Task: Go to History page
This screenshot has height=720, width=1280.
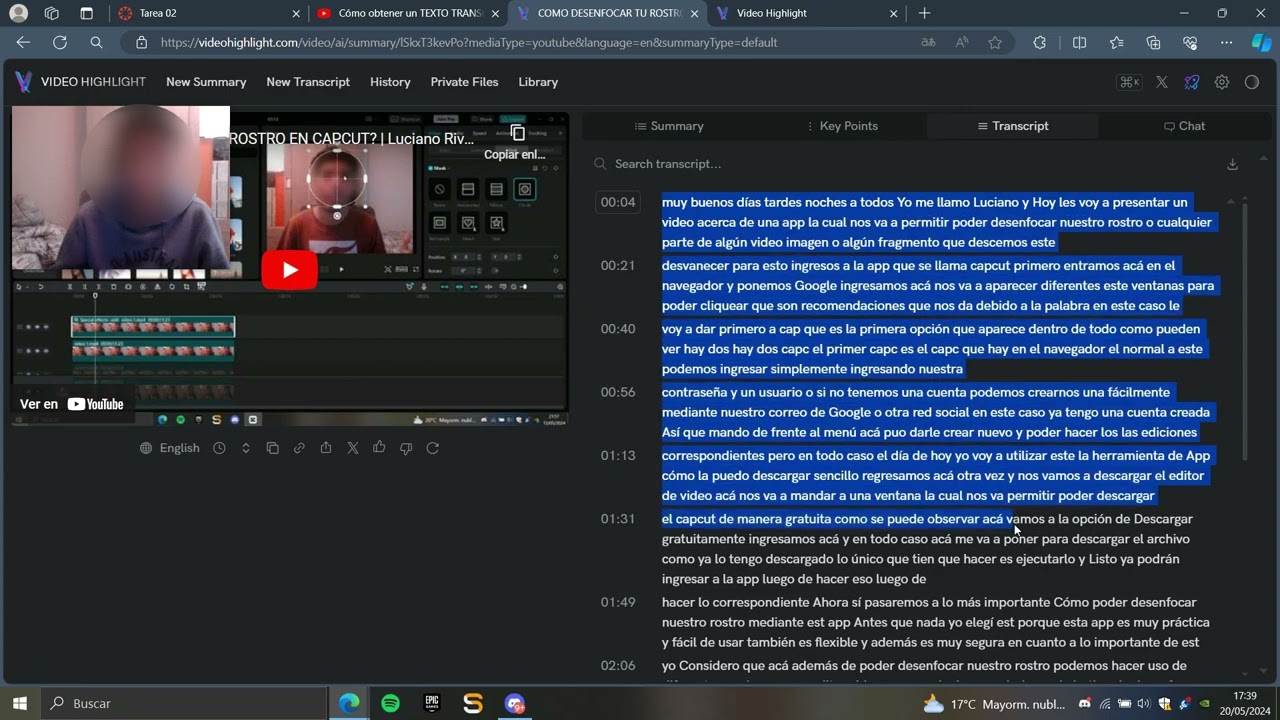Action: (390, 82)
